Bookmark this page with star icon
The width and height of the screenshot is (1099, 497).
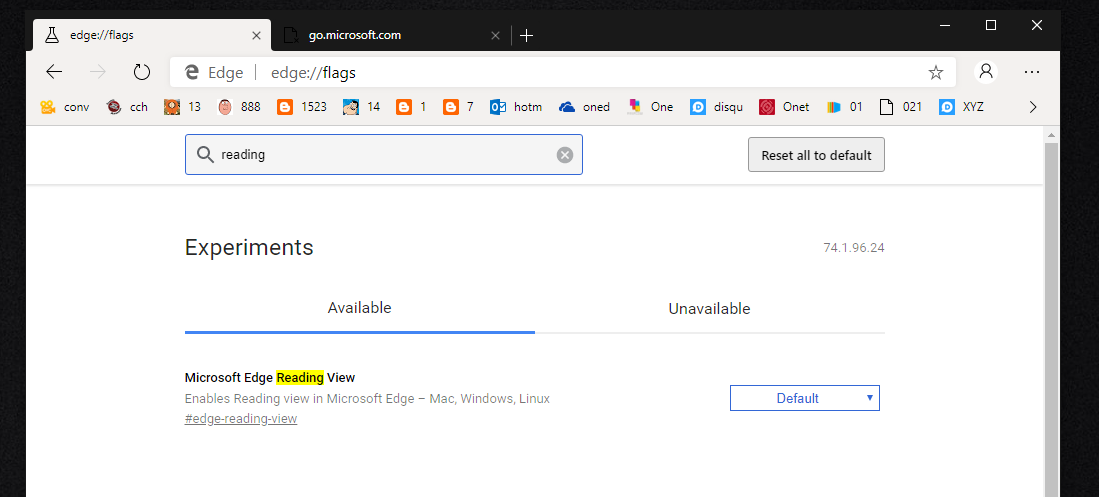pyautogui.click(x=936, y=72)
